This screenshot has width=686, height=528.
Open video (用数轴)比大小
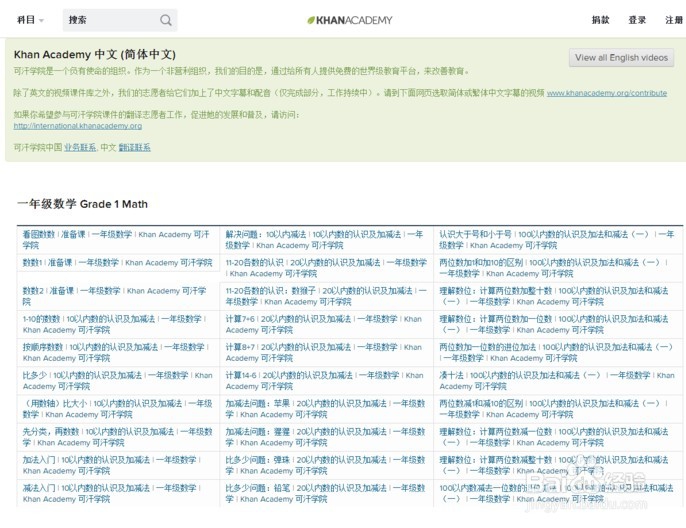pyautogui.click(x=117, y=409)
